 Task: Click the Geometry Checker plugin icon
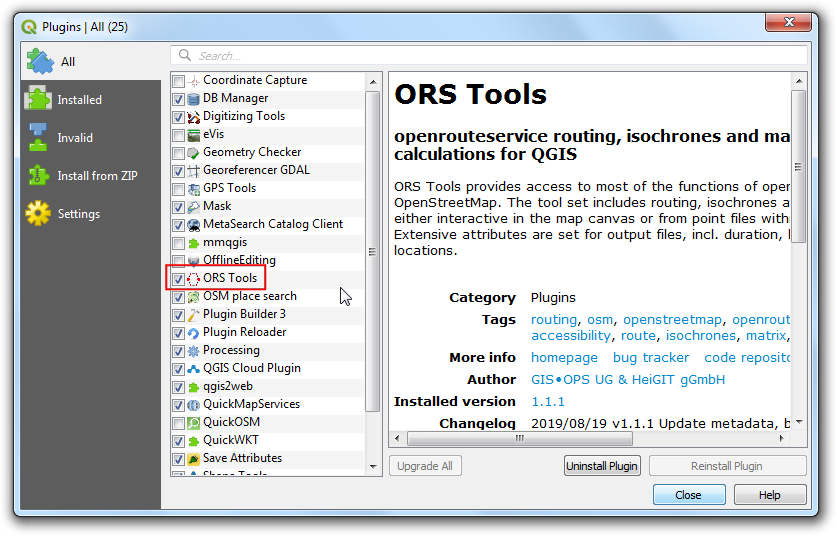point(193,152)
